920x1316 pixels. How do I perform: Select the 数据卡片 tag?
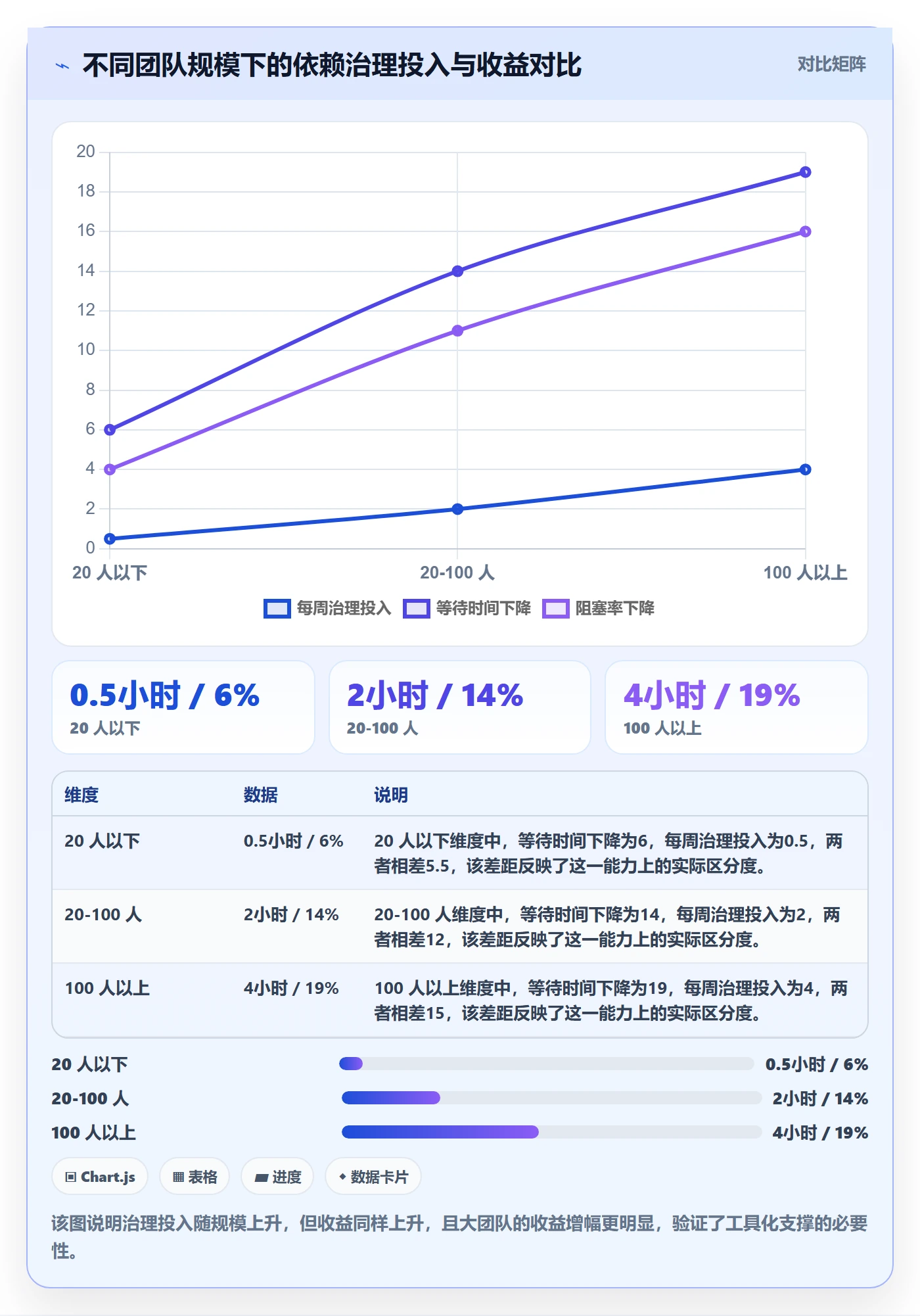tap(373, 1177)
